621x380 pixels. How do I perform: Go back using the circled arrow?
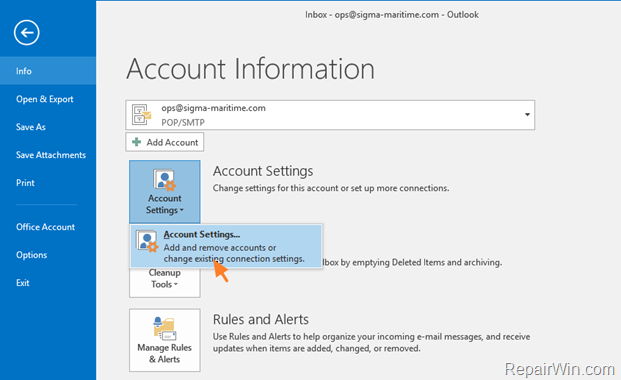pos(27,32)
